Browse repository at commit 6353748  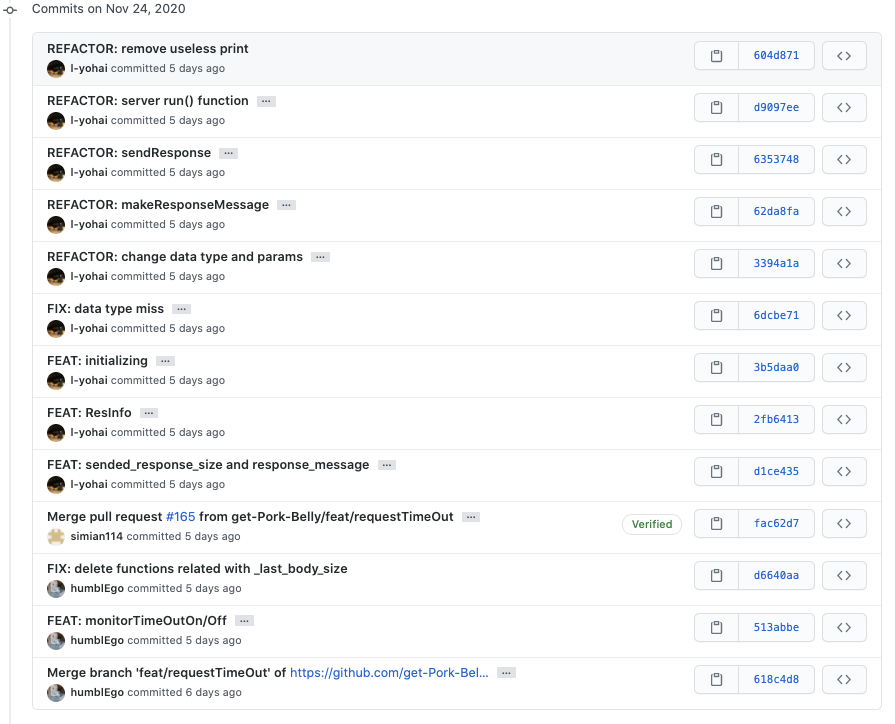(843, 160)
